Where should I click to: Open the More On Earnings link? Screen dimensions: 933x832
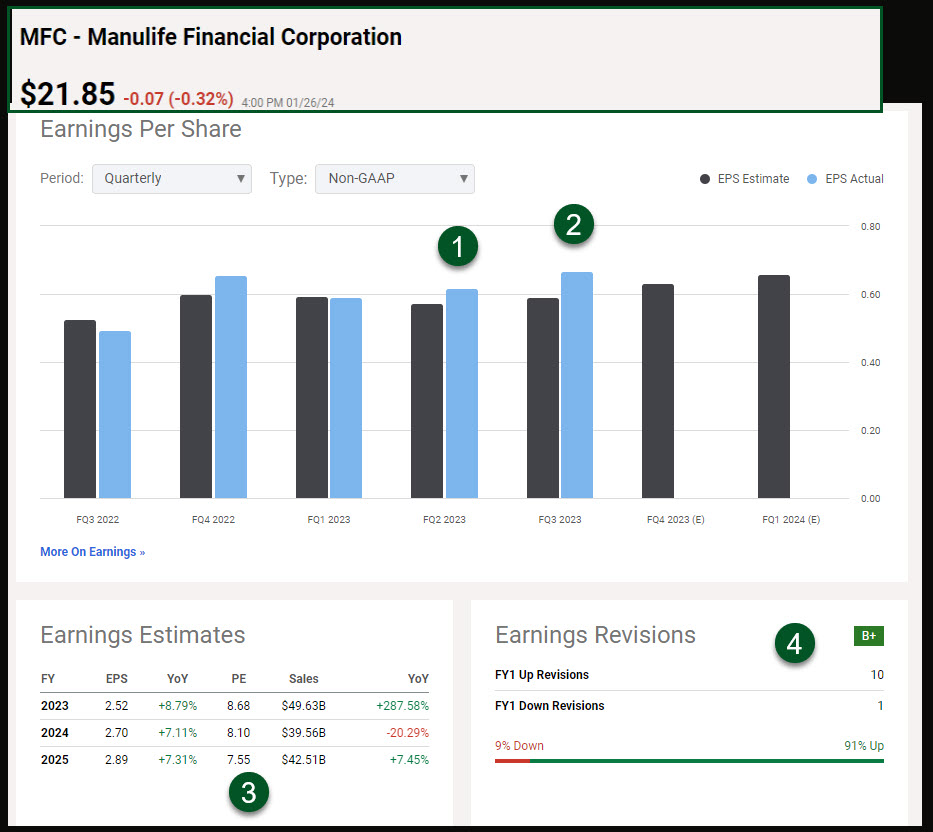(x=92, y=552)
